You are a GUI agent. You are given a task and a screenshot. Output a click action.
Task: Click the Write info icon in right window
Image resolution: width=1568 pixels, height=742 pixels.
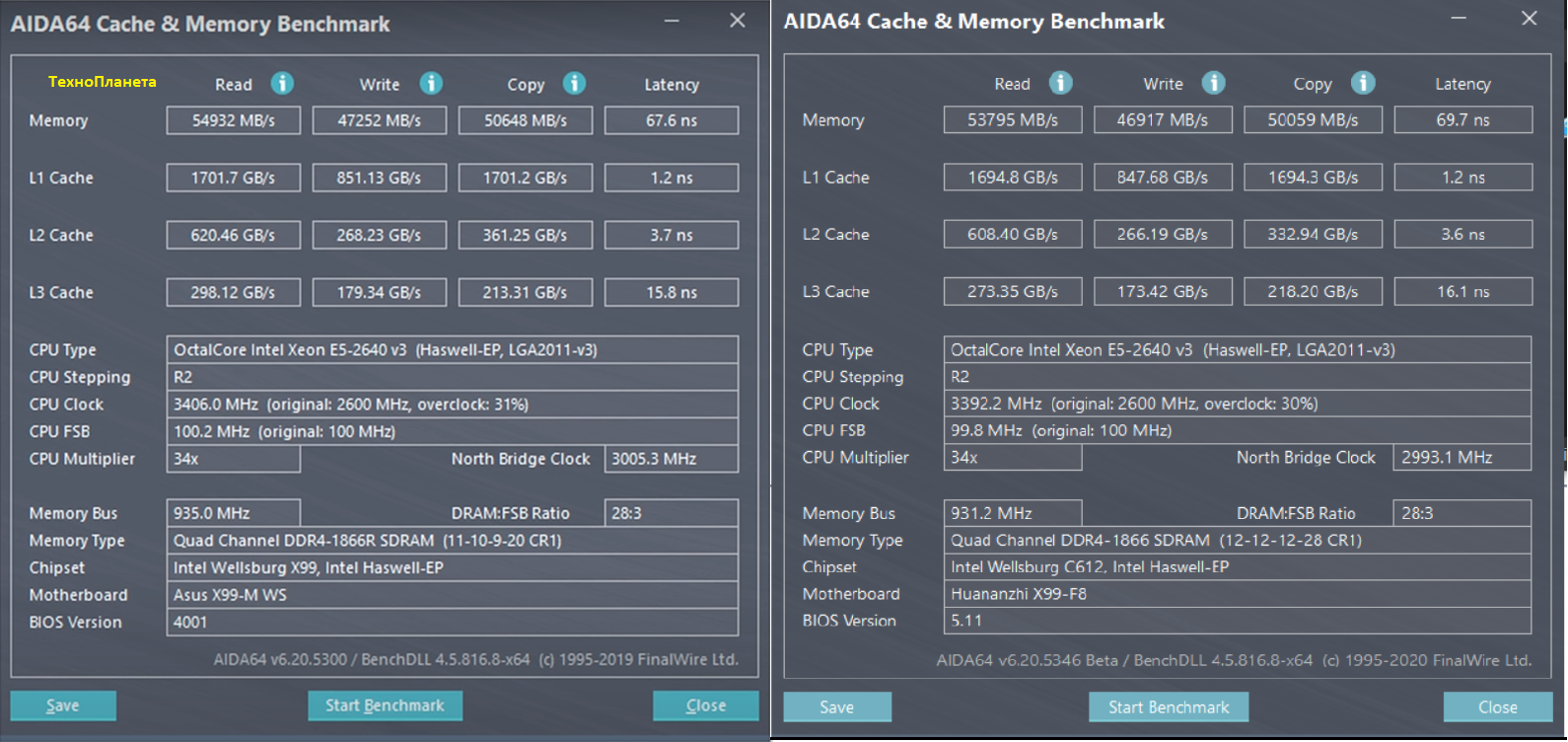point(1214,83)
